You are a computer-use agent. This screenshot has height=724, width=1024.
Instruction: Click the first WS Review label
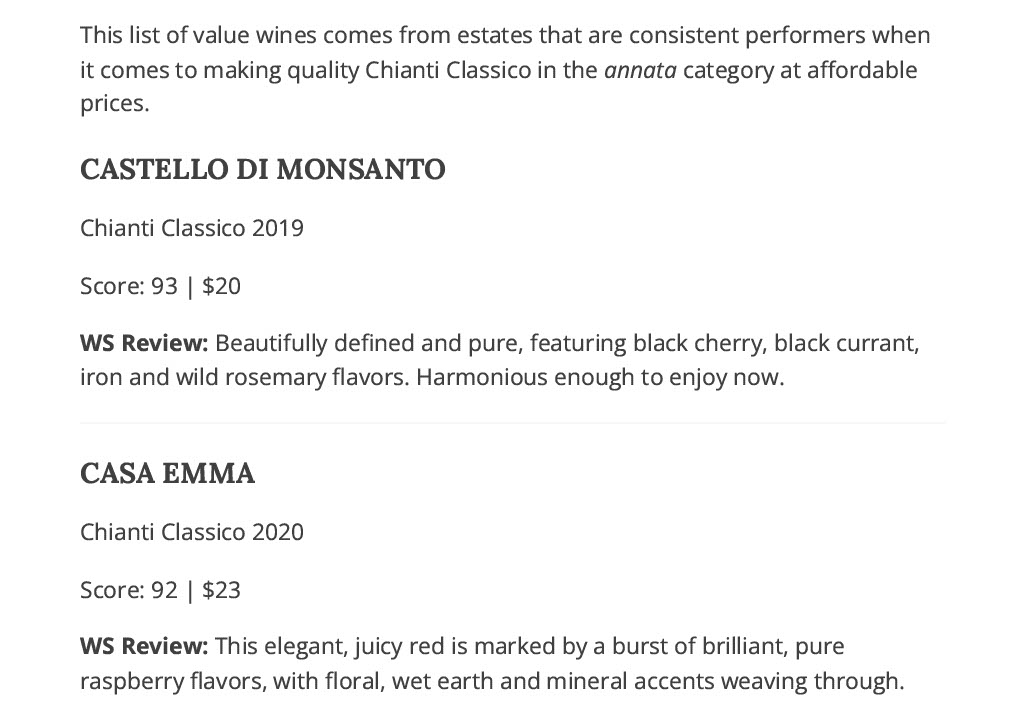click(144, 343)
